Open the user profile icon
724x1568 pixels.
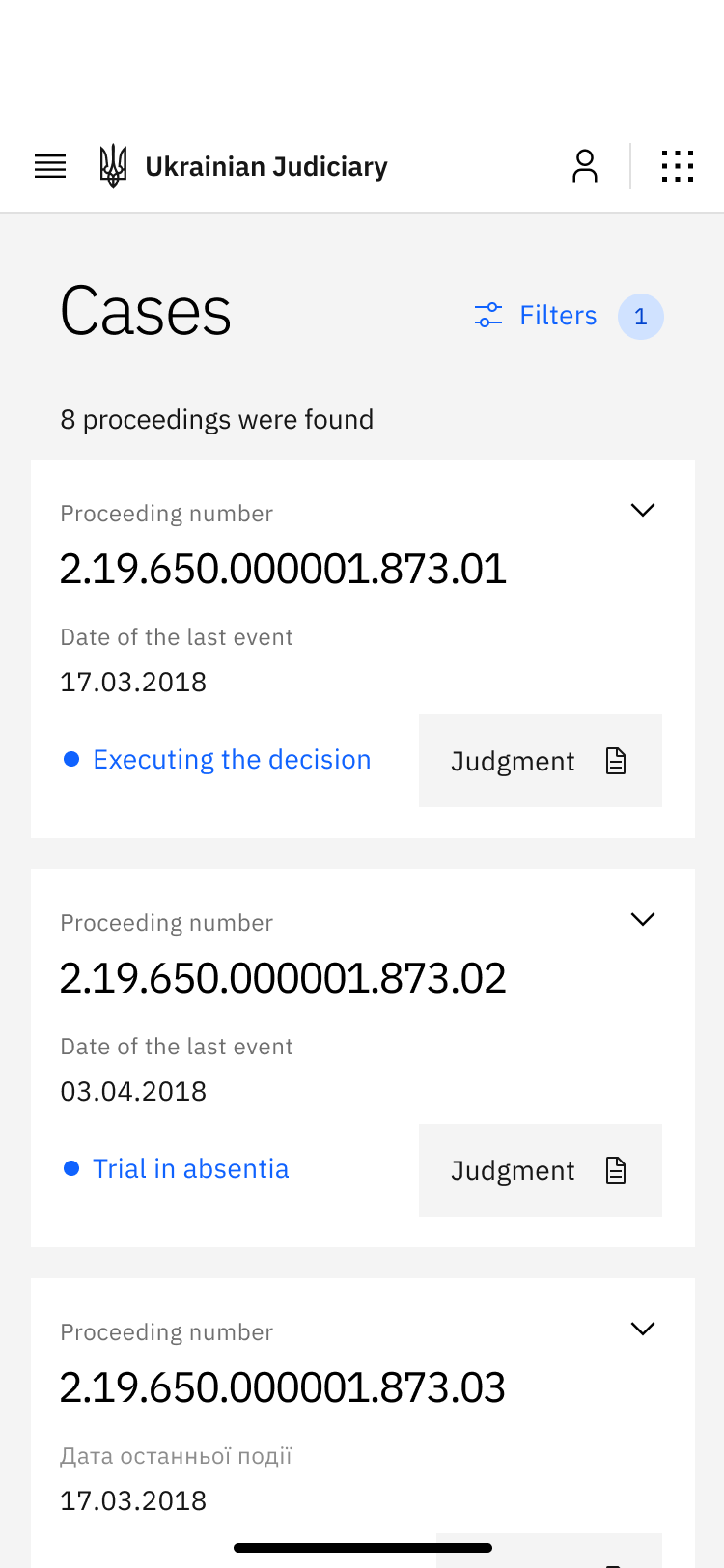(x=585, y=166)
